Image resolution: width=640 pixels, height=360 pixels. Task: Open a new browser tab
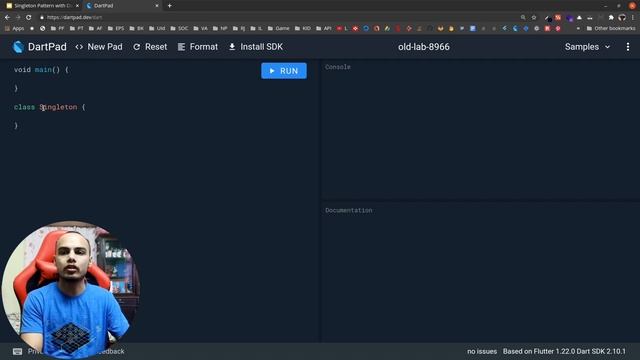(x=169, y=6)
